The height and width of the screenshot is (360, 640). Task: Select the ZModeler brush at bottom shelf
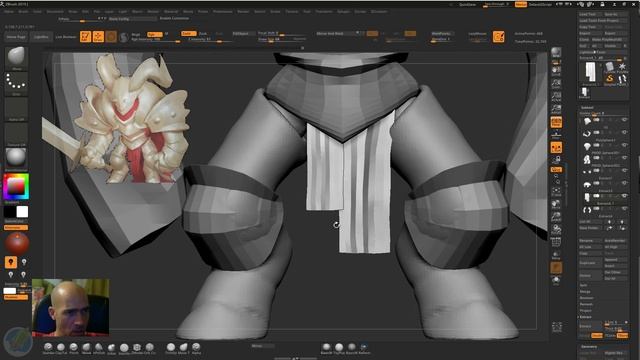point(137,348)
